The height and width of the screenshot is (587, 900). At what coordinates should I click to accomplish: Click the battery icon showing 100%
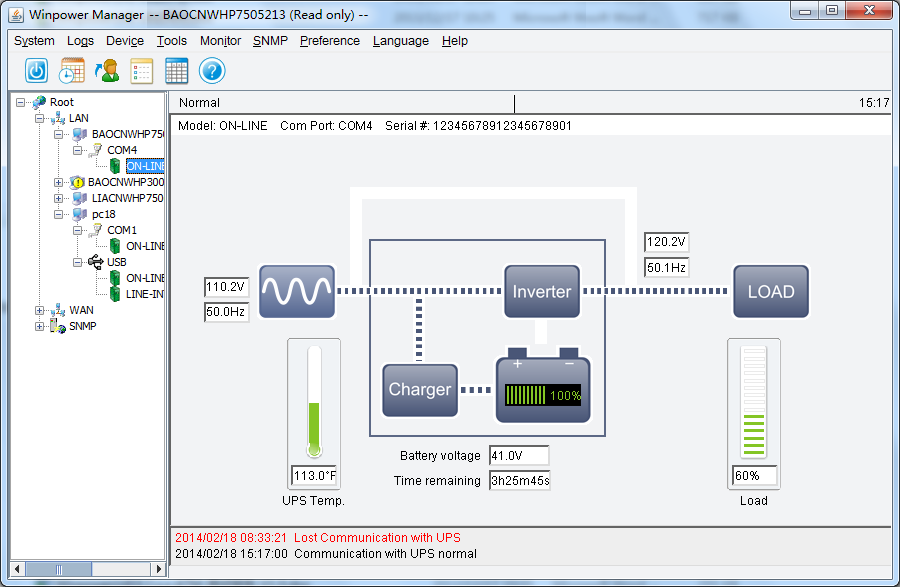(x=543, y=389)
